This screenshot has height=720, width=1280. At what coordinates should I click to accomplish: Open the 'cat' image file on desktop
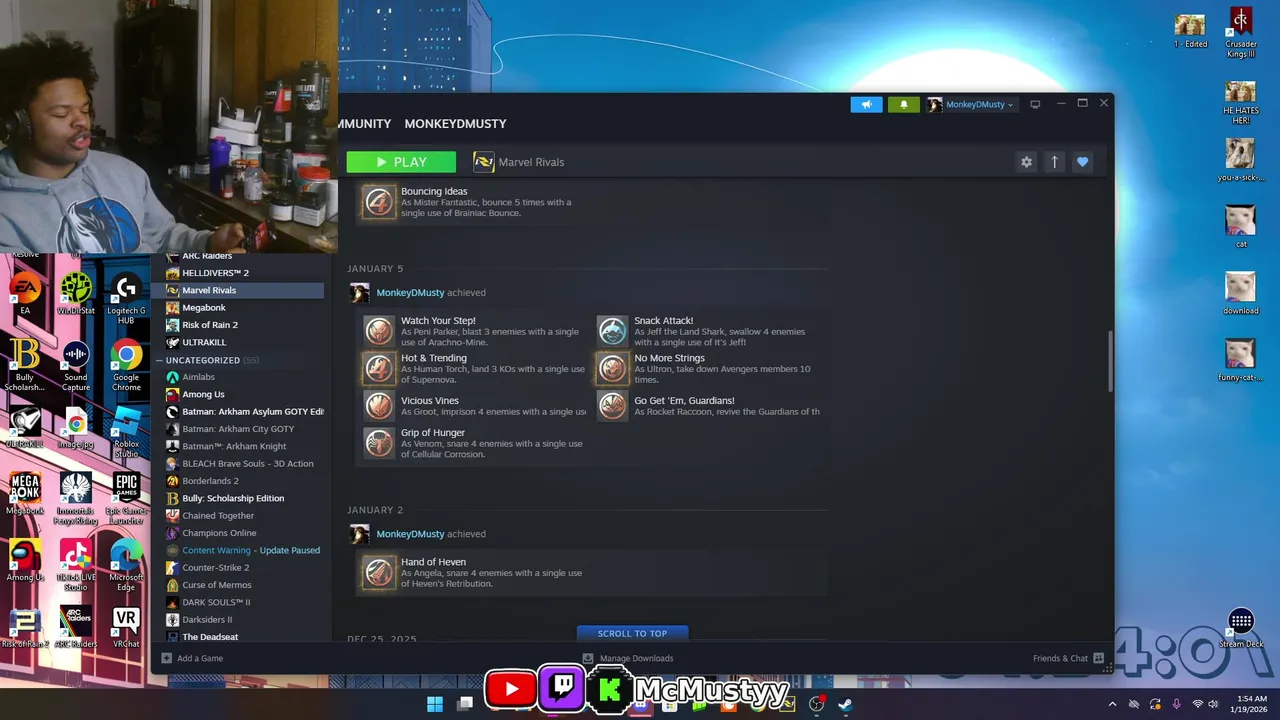tap(1241, 228)
